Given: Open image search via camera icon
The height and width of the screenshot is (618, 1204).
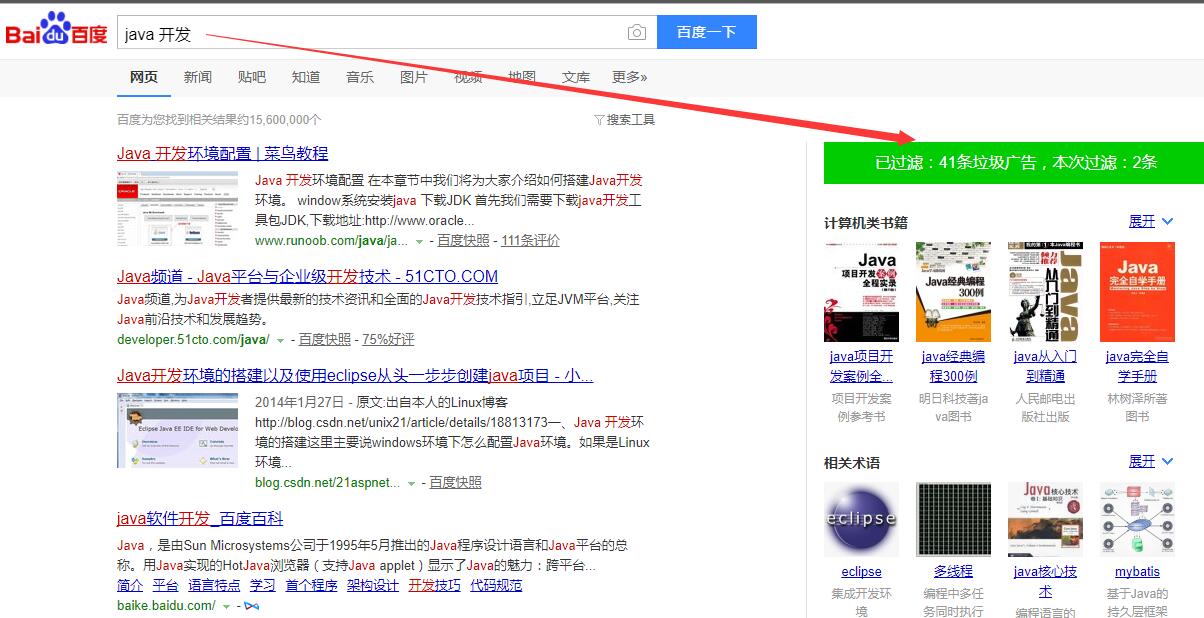Looking at the screenshot, I should pos(637,33).
